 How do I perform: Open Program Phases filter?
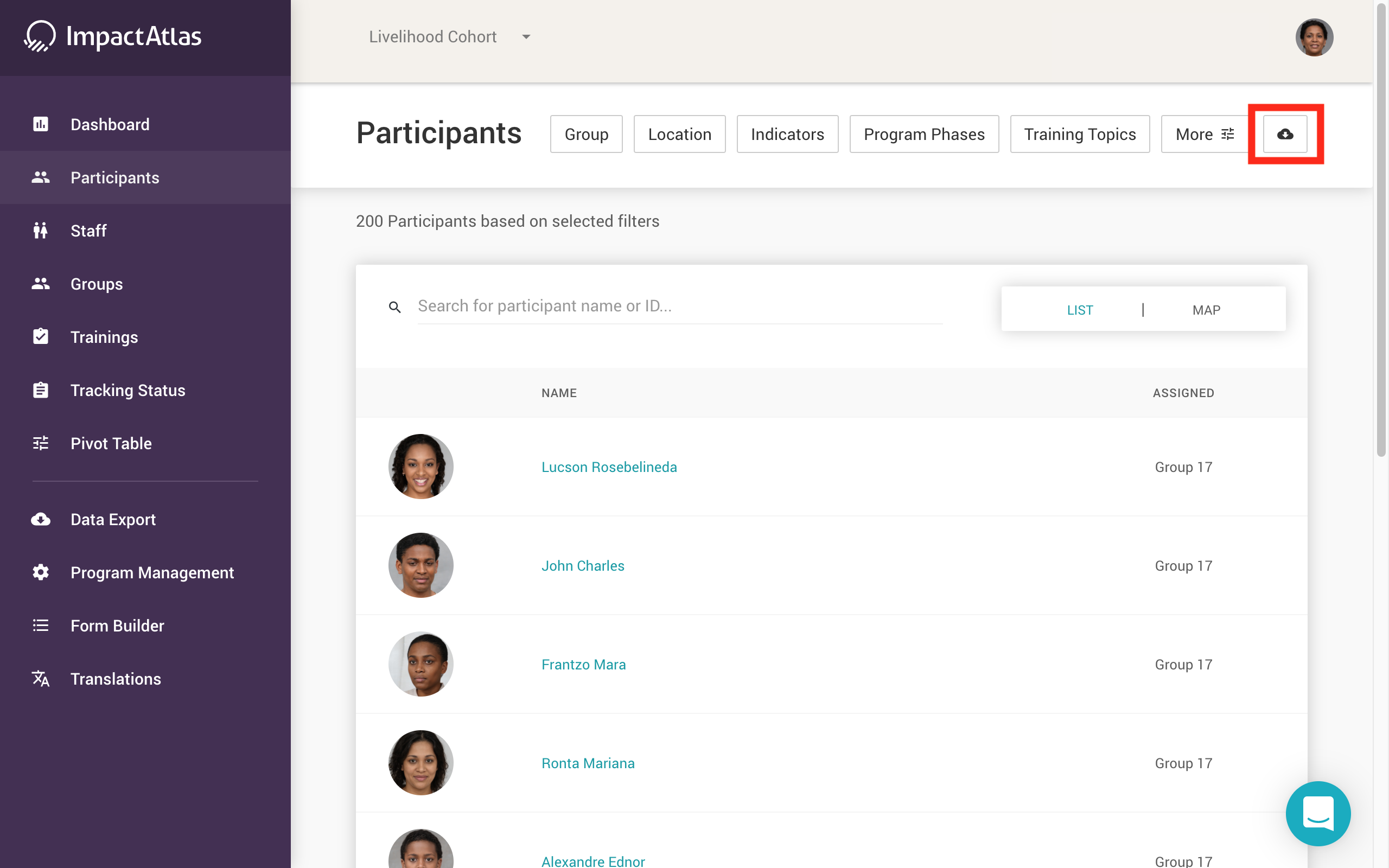pyautogui.click(x=923, y=134)
